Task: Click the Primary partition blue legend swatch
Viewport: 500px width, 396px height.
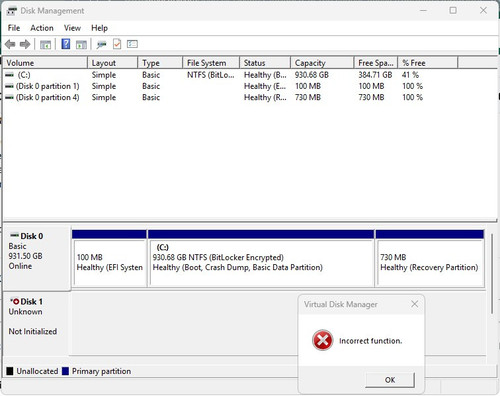Action: coord(65,371)
